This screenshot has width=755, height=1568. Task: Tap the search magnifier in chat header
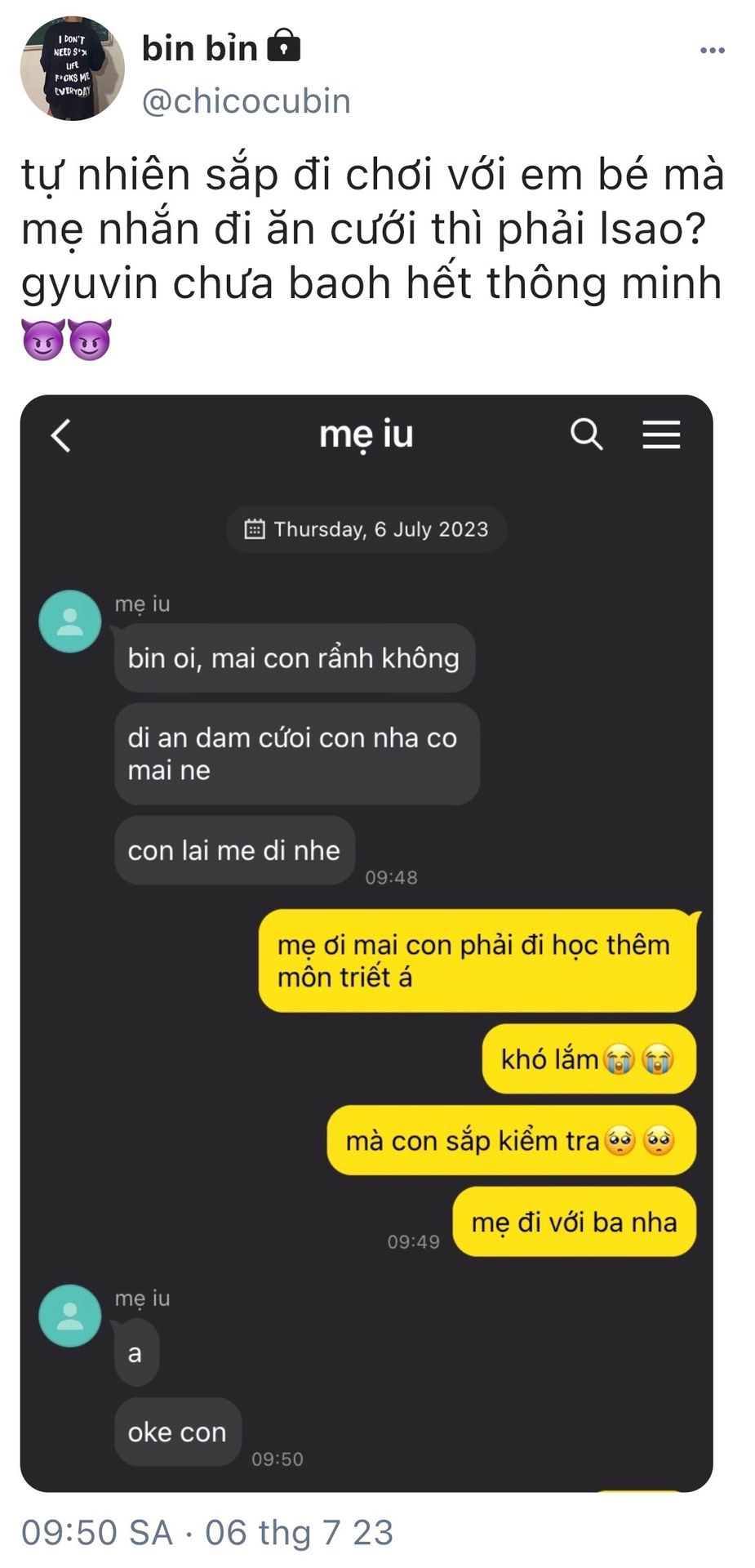586,434
